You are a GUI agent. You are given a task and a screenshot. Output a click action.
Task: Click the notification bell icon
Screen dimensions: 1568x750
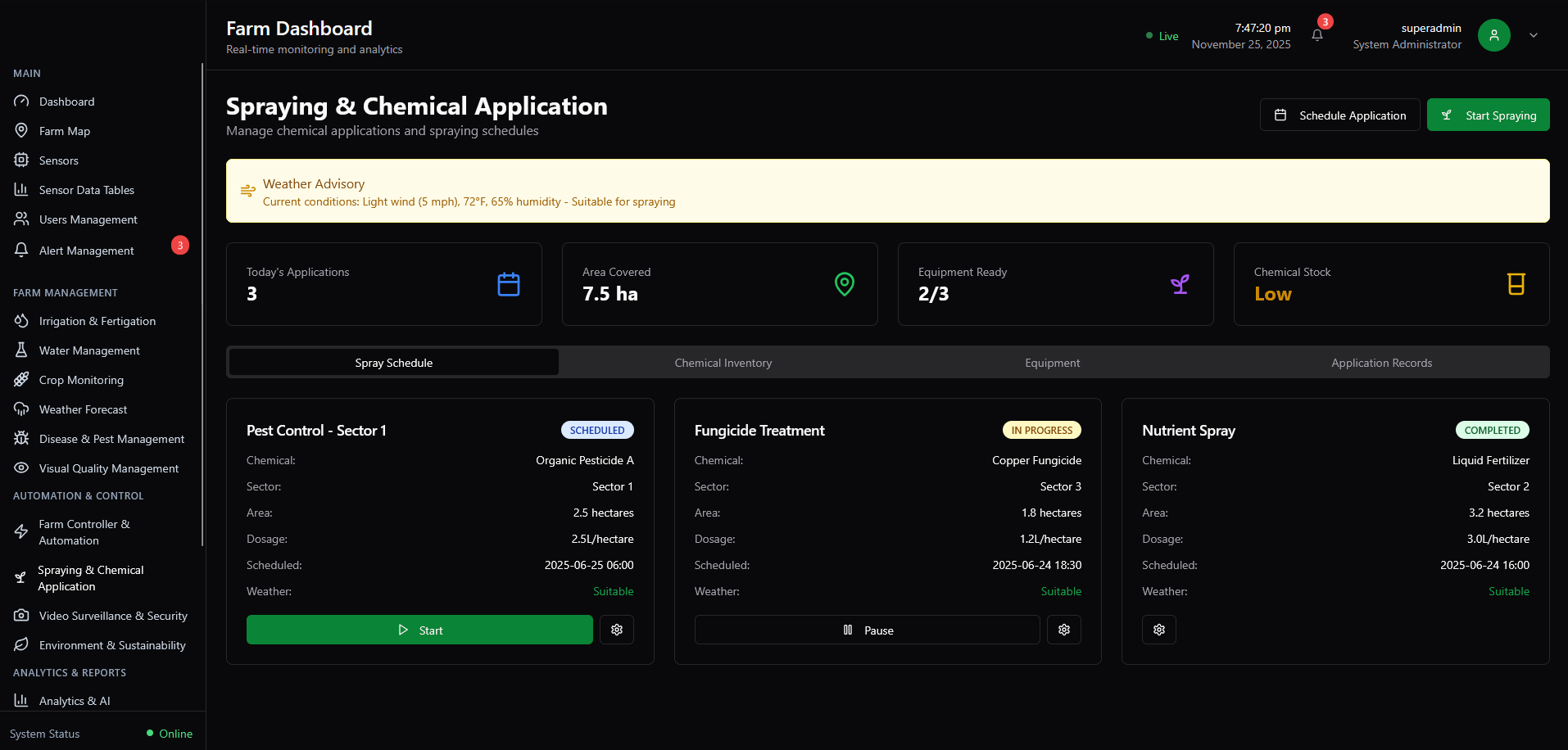click(x=1317, y=35)
